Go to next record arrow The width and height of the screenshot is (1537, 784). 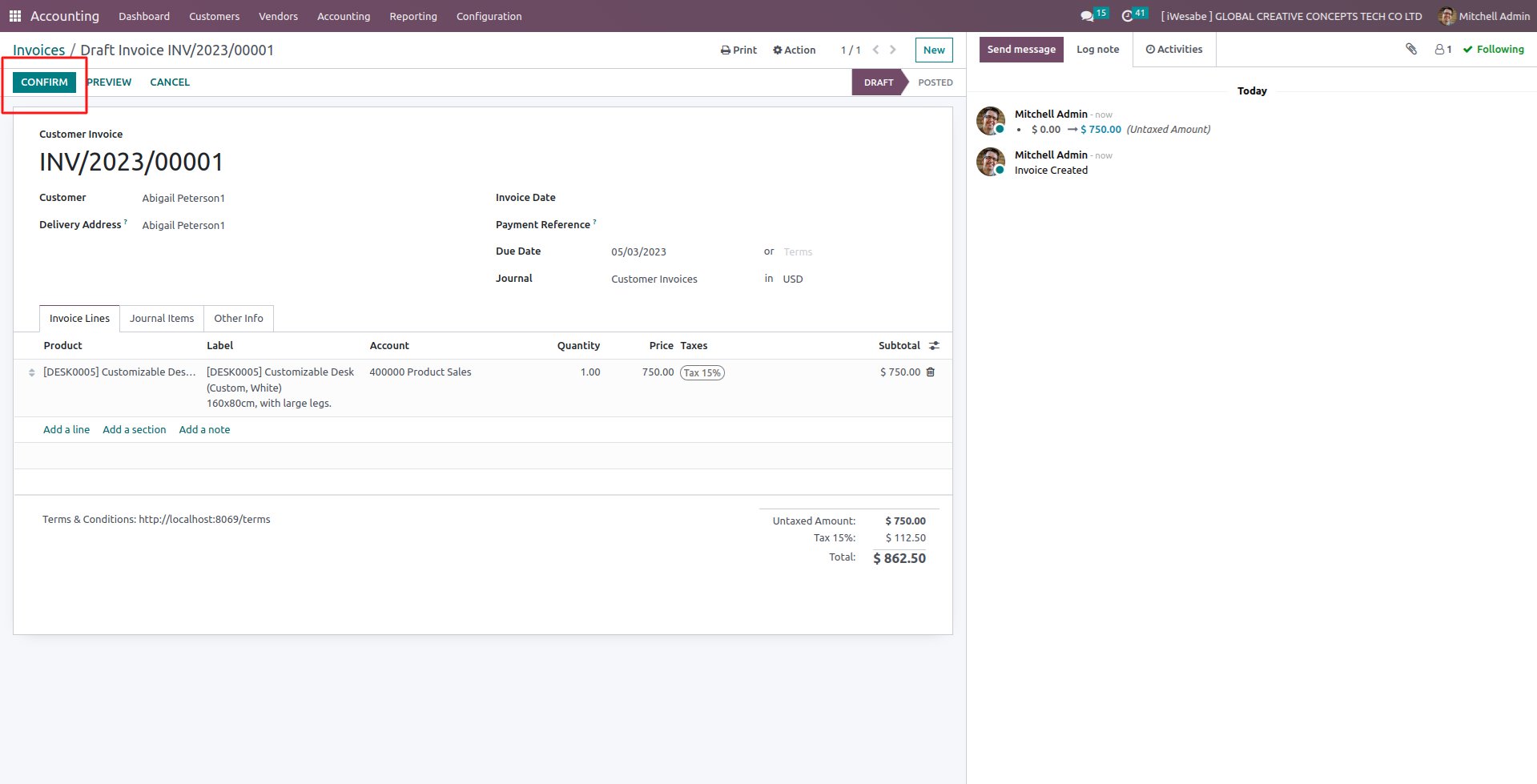click(x=893, y=50)
